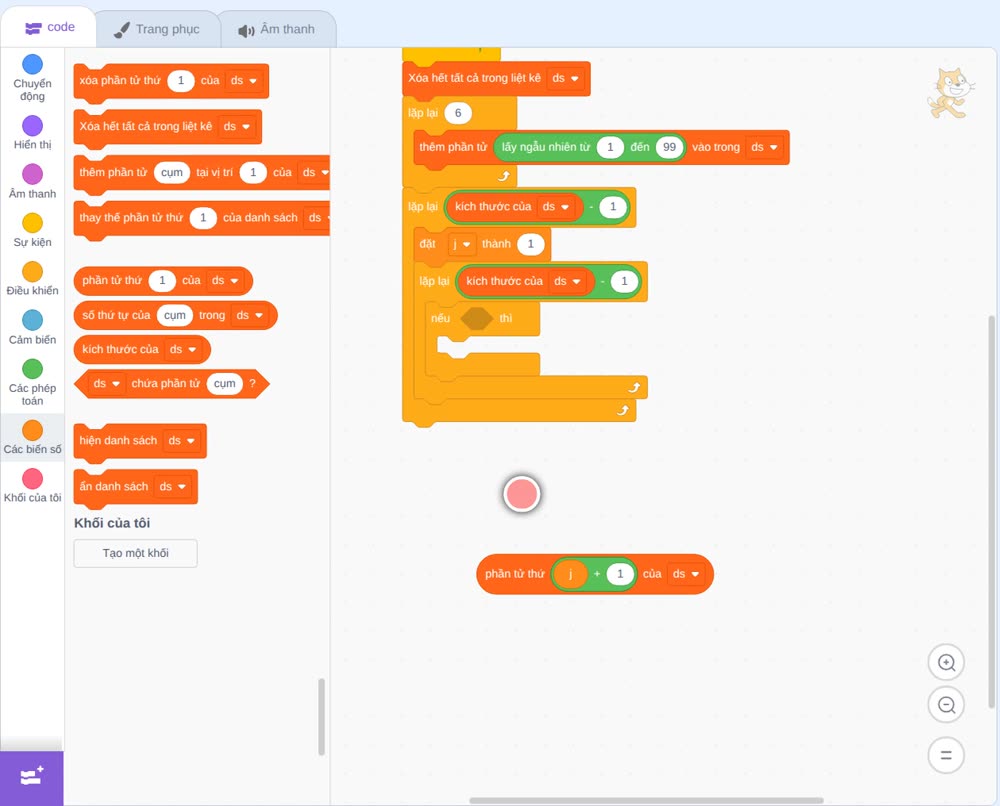Click the 'nếu' text in the if block
This screenshot has height=806, width=1000.
point(441,318)
